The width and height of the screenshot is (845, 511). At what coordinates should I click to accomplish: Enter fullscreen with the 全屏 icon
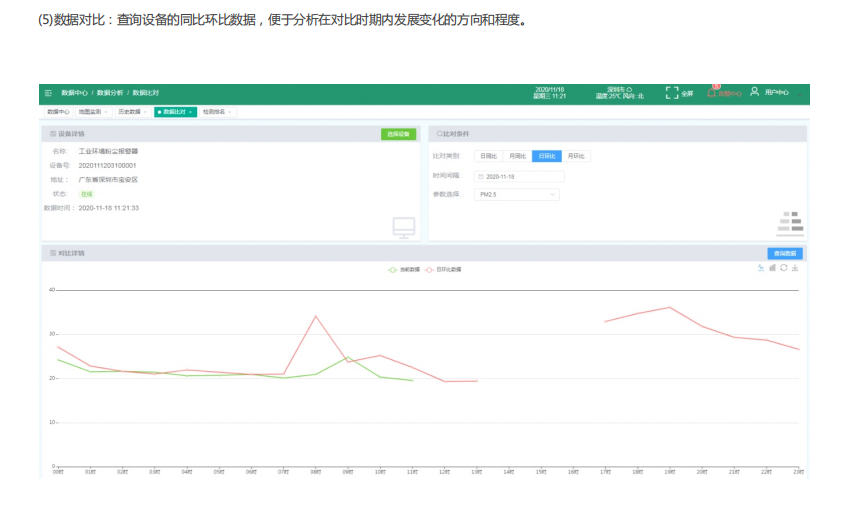pyautogui.click(x=672, y=93)
